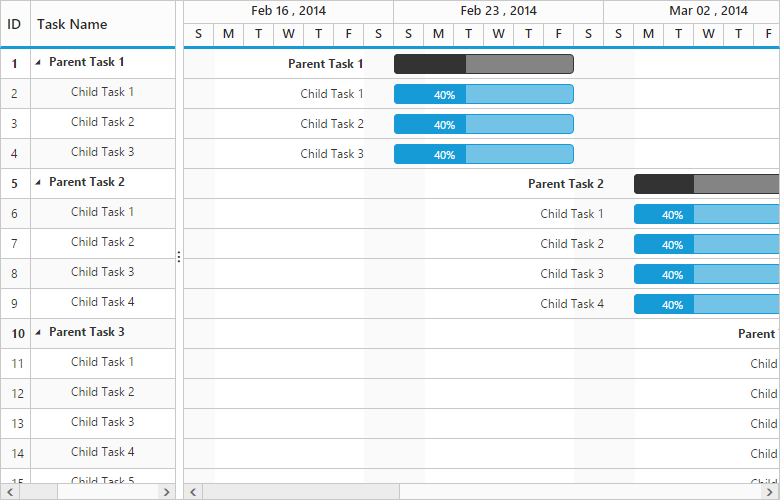
Task: Sort by the Task Name column header
Action: coord(72,23)
